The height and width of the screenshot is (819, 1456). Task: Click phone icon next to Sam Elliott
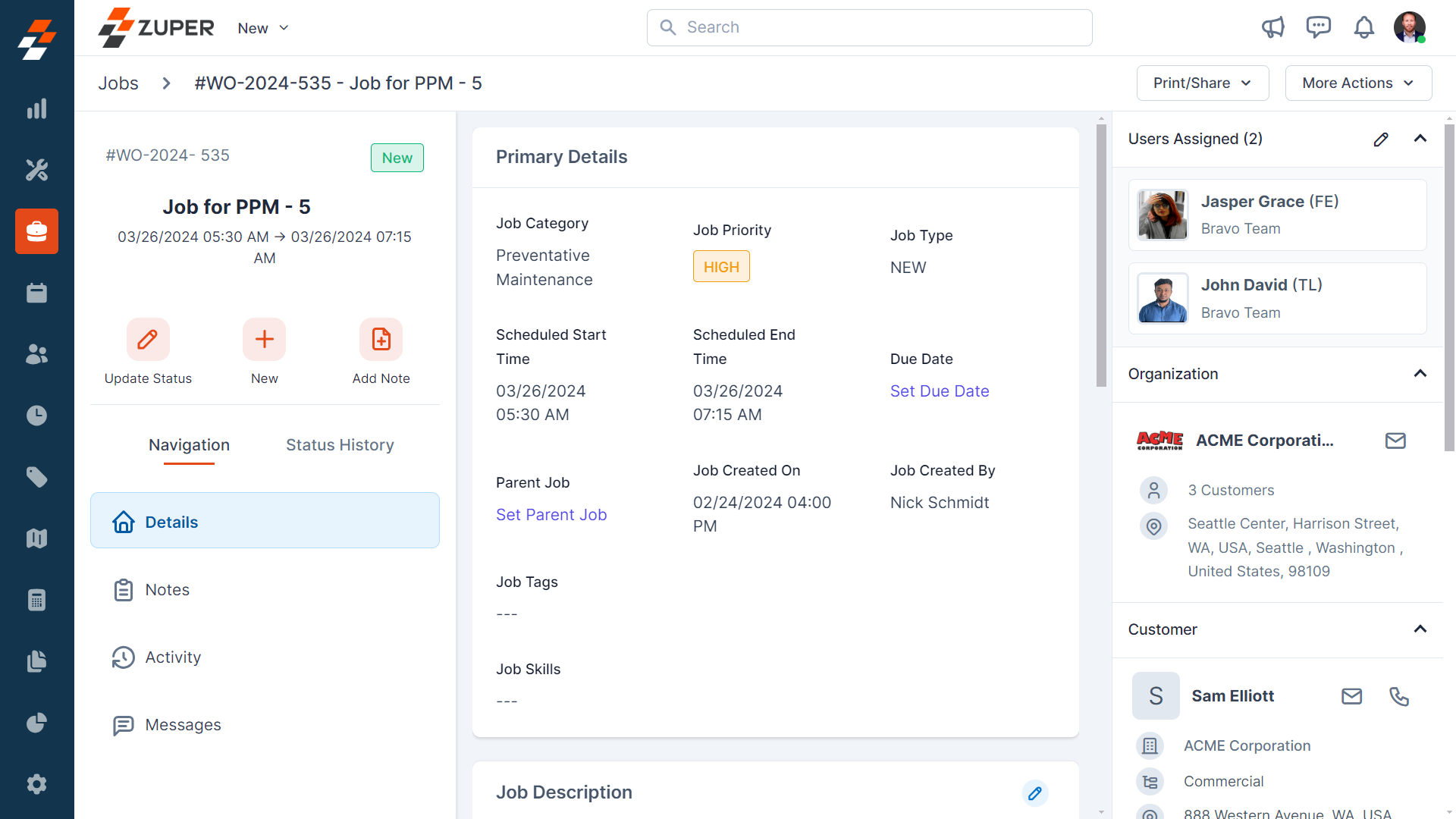tap(1399, 696)
